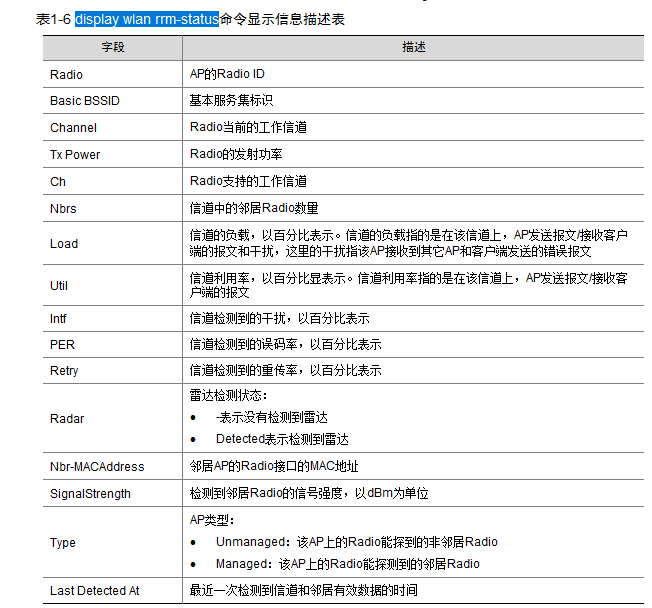
Task: Select the Radio field cell
Action: (x=113, y=74)
